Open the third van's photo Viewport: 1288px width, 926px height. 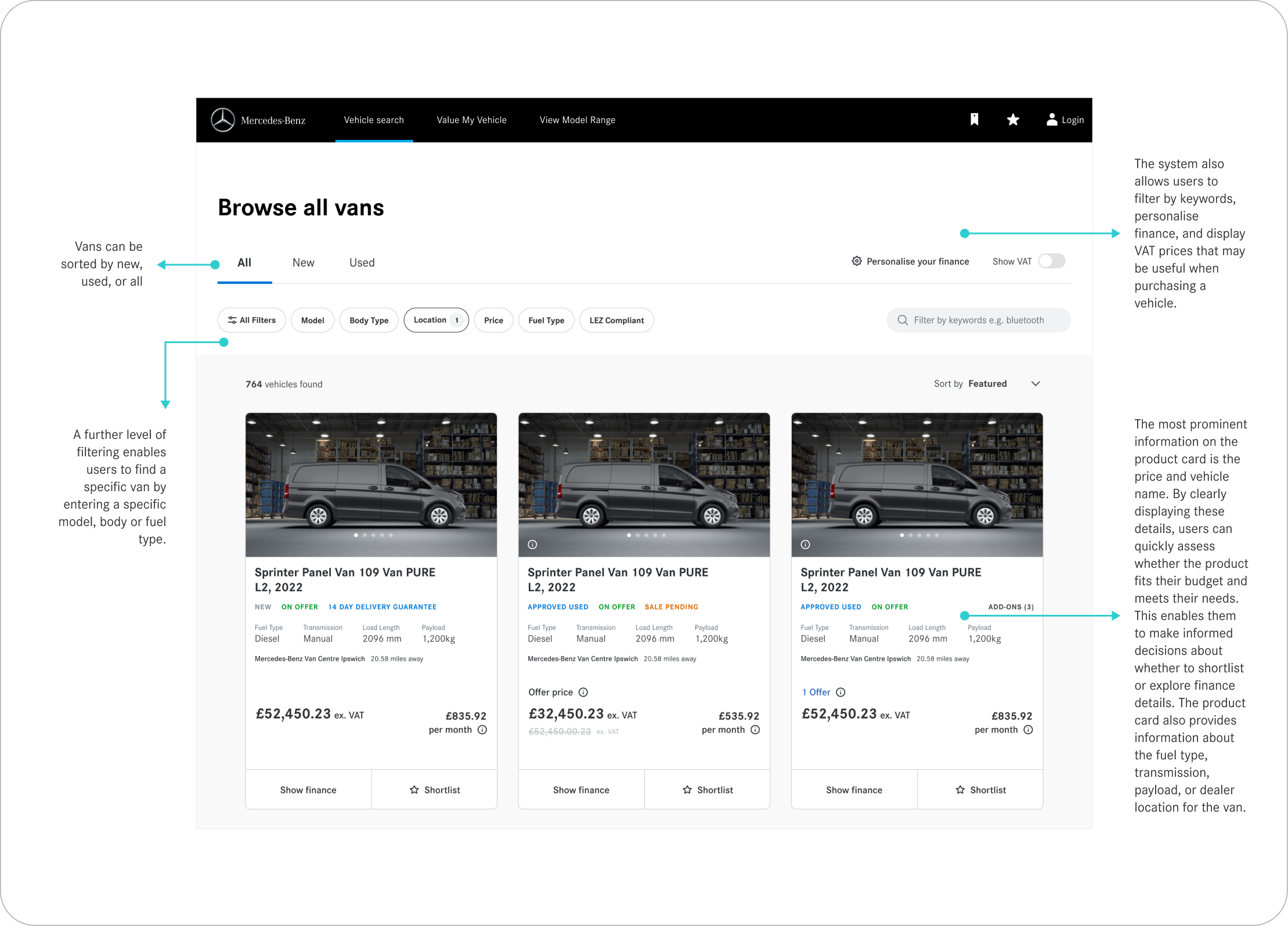917,485
